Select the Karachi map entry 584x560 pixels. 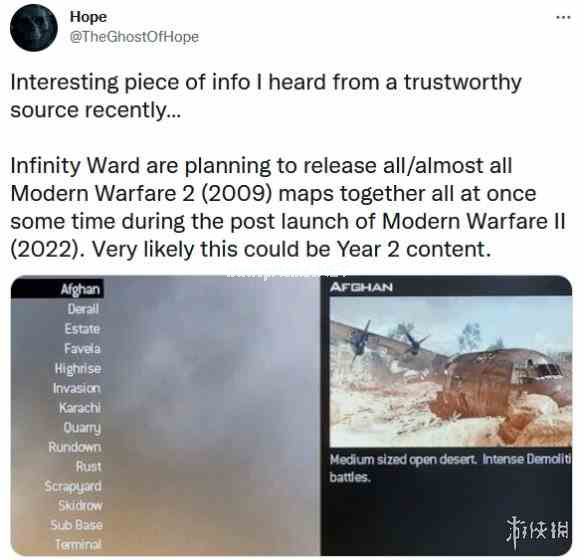(x=80, y=408)
